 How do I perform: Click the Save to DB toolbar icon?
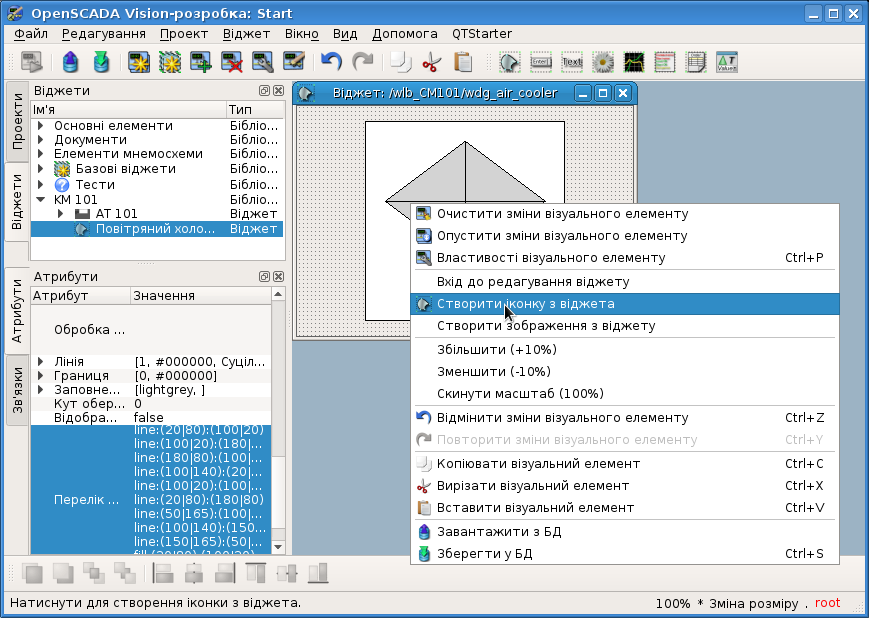click(100, 62)
